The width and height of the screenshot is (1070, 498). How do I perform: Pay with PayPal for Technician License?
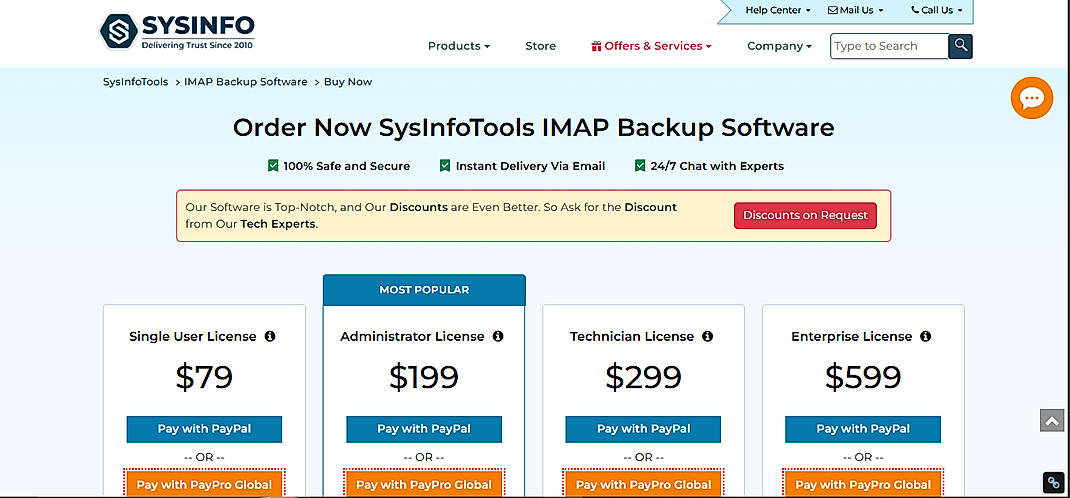643,429
